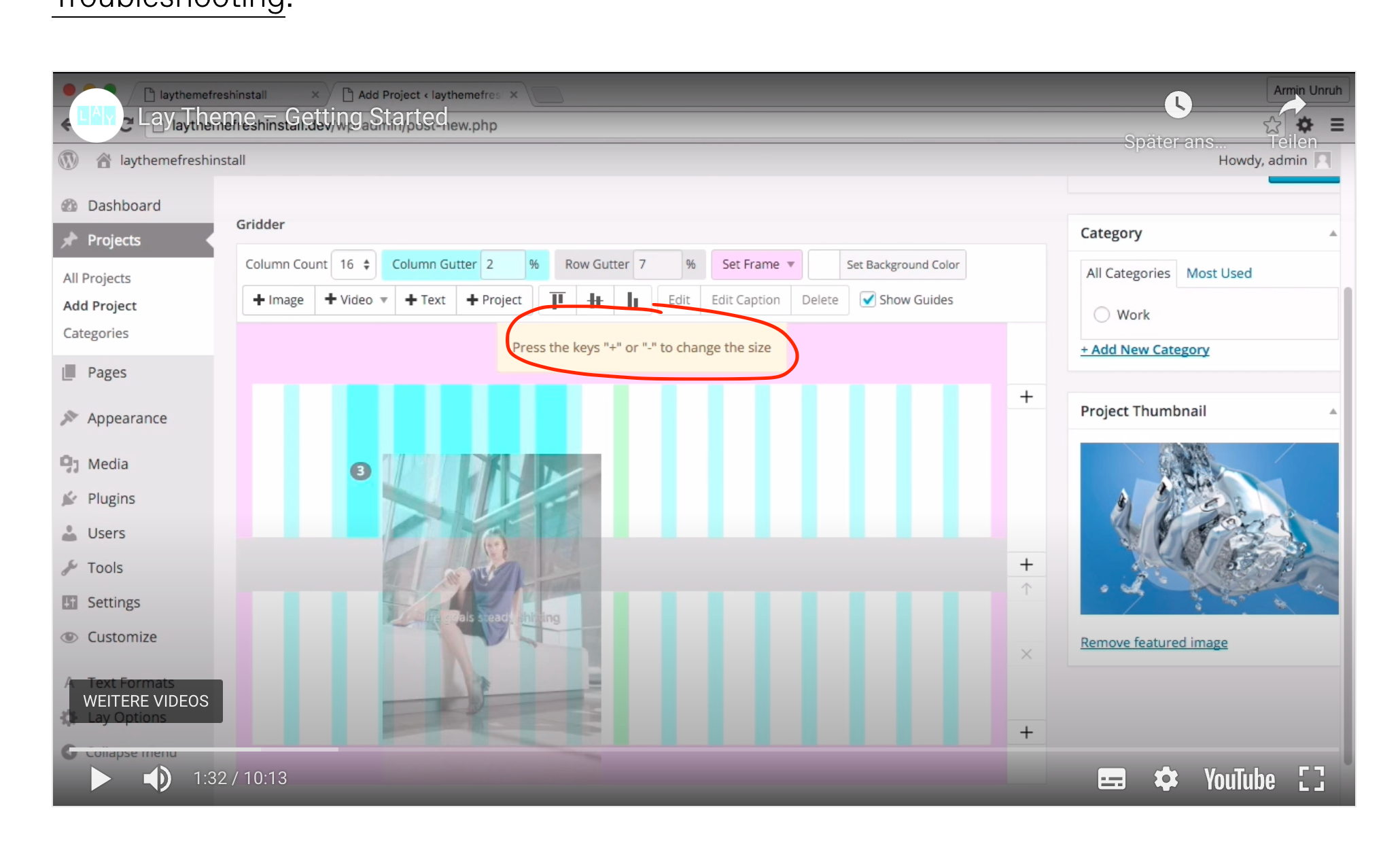Image resolution: width=1400 pixels, height=848 pixels.
Task: Toggle subtitles captions icon
Action: coord(1111,779)
